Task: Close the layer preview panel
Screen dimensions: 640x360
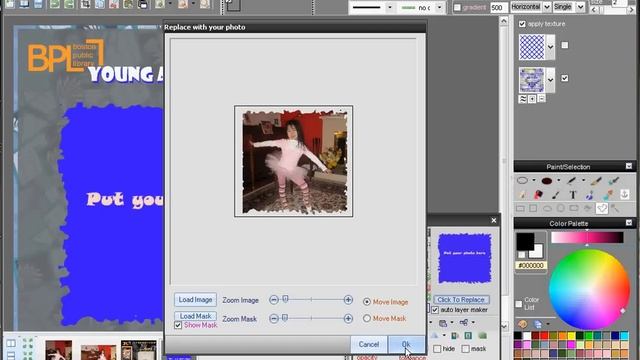Action: [x=494, y=220]
